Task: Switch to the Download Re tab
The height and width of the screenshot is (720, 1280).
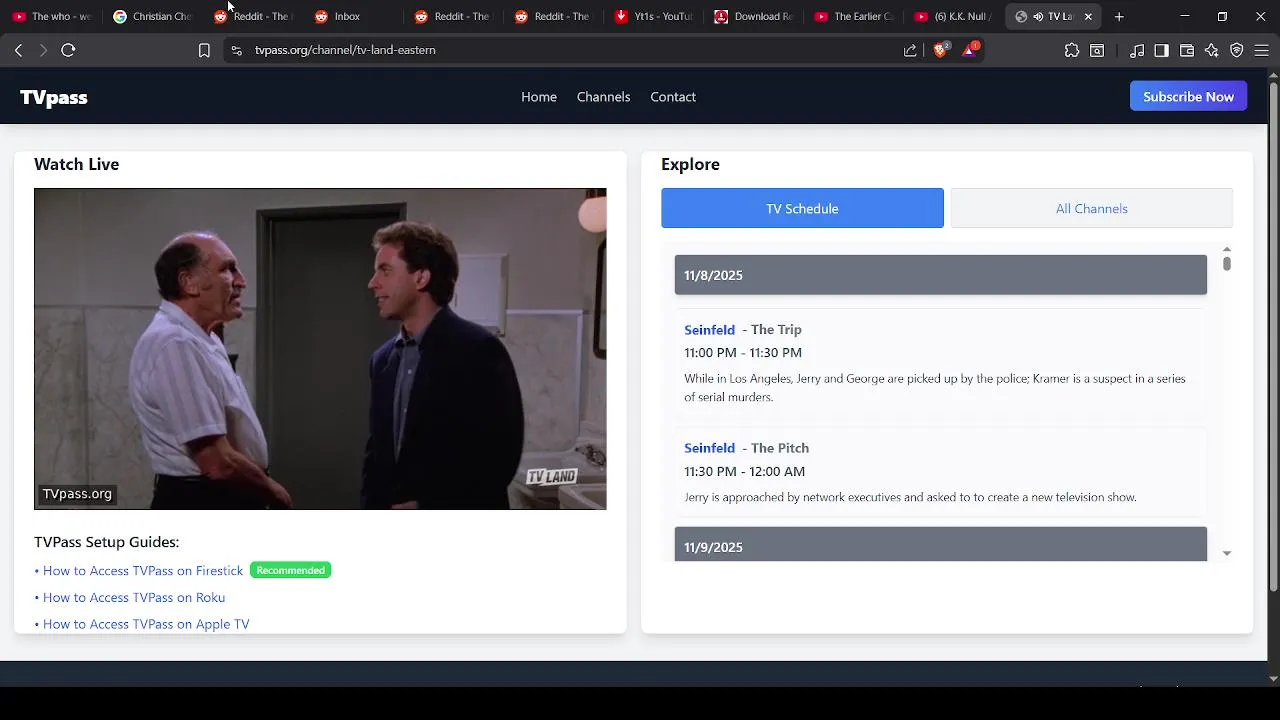Action: tap(754, 16)
